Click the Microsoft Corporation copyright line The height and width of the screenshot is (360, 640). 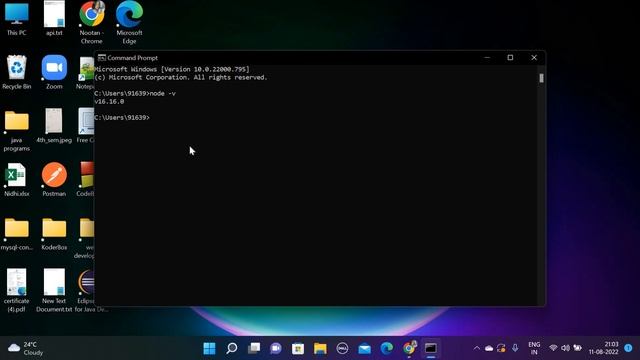(181, 78)
